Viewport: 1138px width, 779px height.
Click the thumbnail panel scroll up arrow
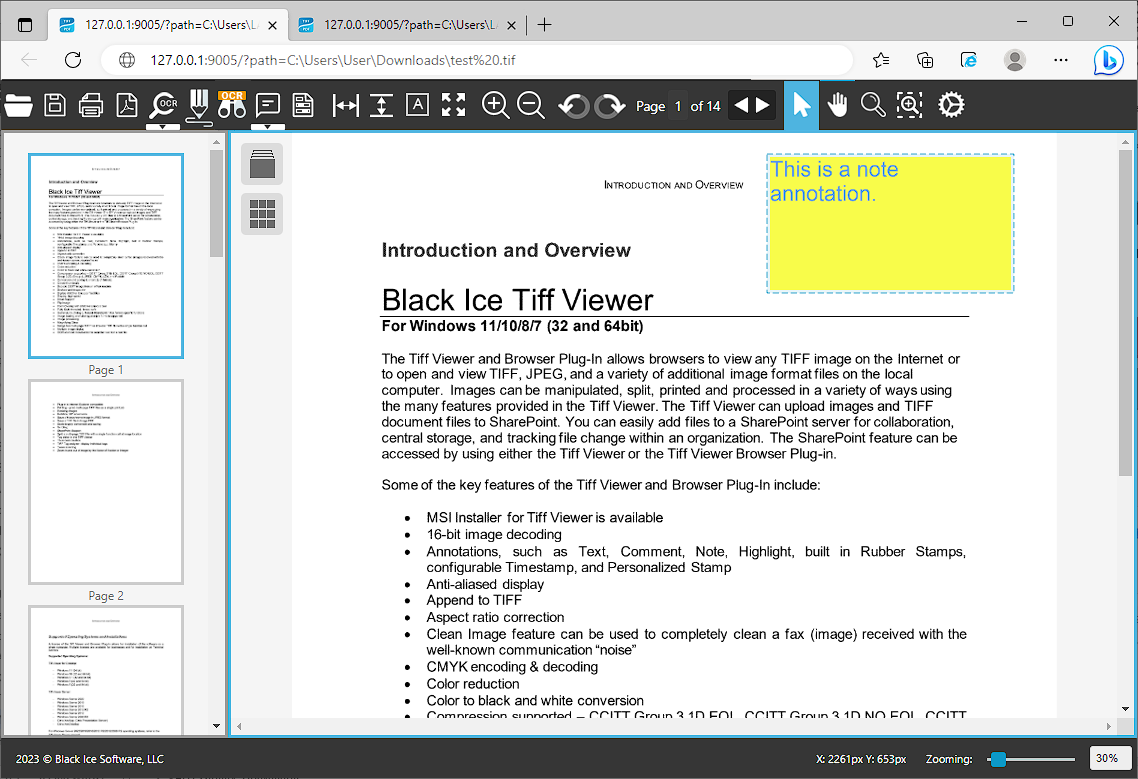216,142
